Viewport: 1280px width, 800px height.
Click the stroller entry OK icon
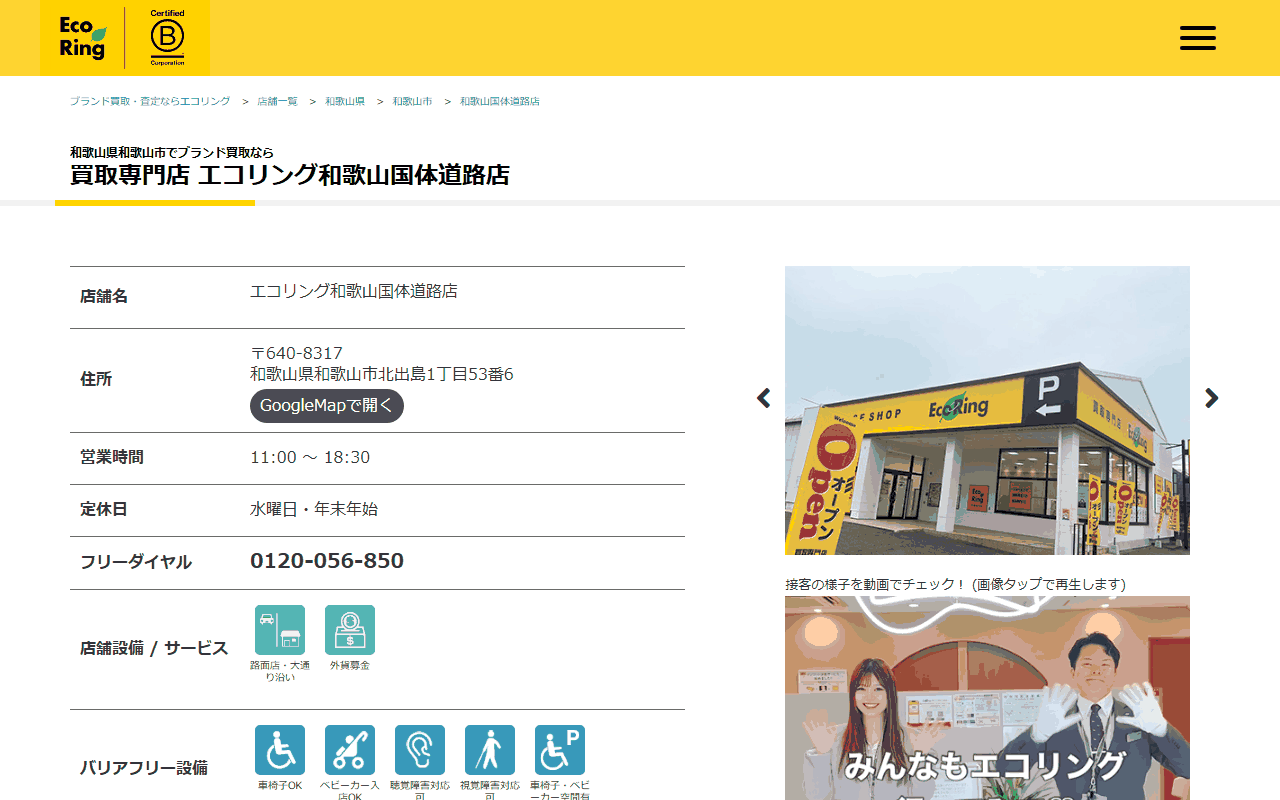[x=350, y=750]
